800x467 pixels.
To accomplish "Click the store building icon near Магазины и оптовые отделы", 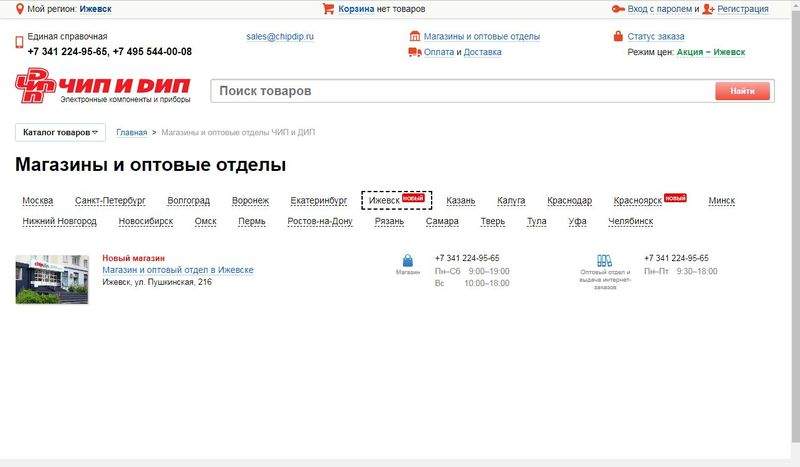I will click(415, 36).
